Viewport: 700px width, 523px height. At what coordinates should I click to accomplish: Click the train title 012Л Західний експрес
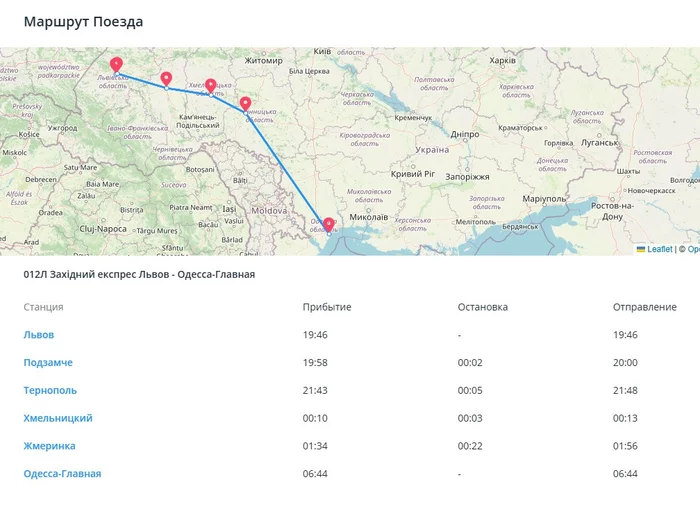point(139,274)
